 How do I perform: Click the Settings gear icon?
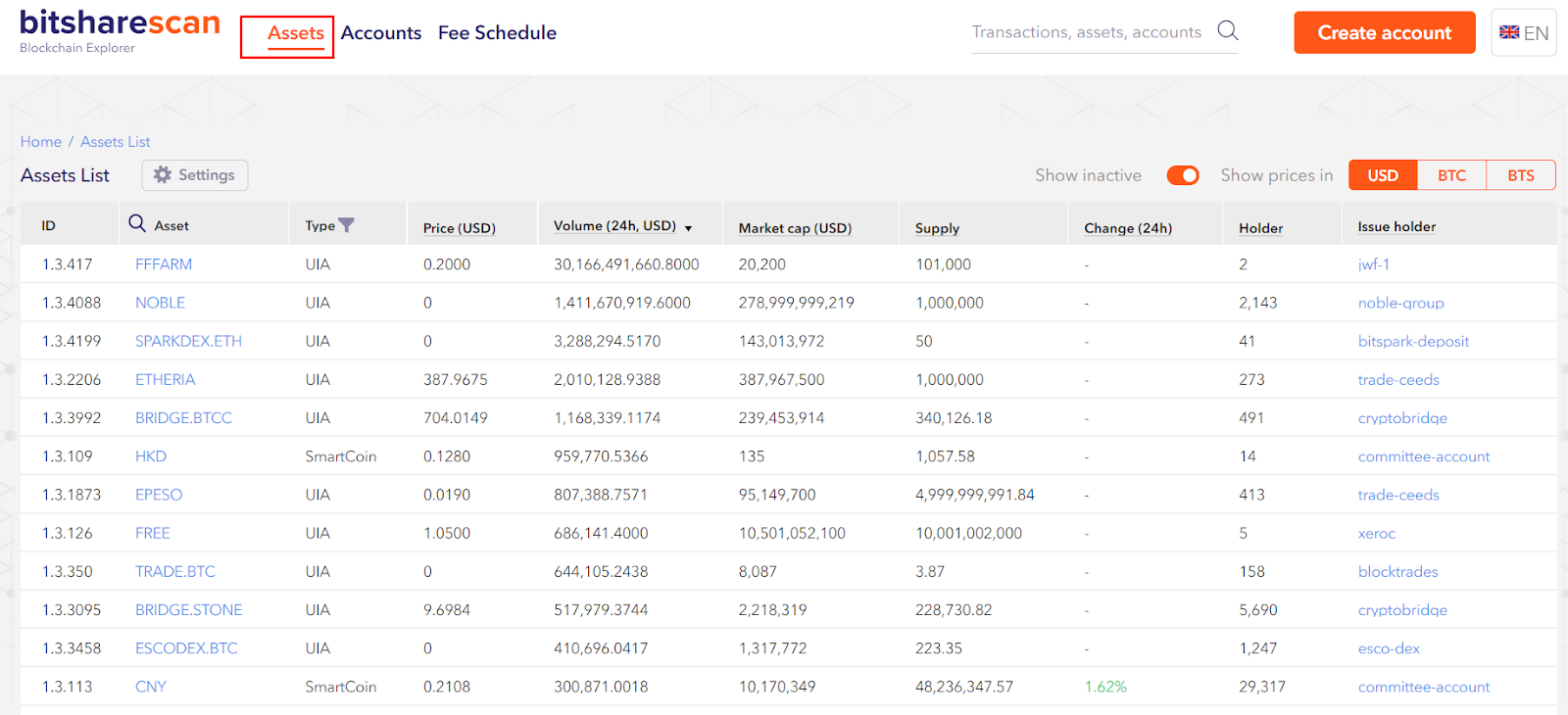click(163, 174)
